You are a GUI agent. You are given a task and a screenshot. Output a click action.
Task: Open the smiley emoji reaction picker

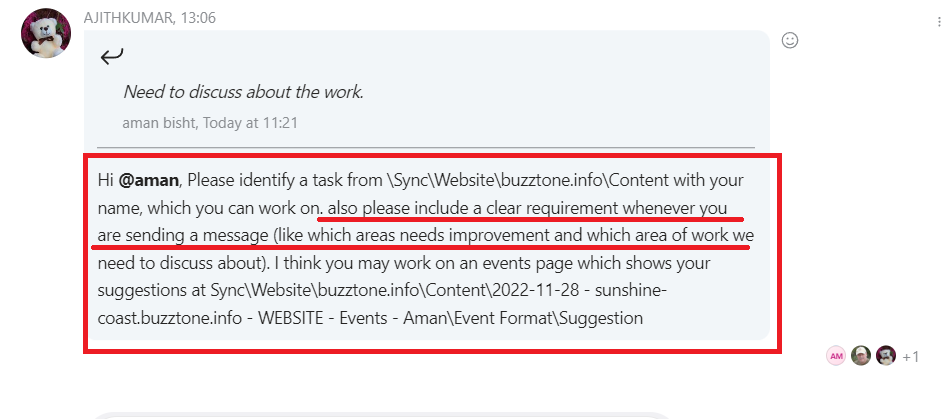[790, 40]
